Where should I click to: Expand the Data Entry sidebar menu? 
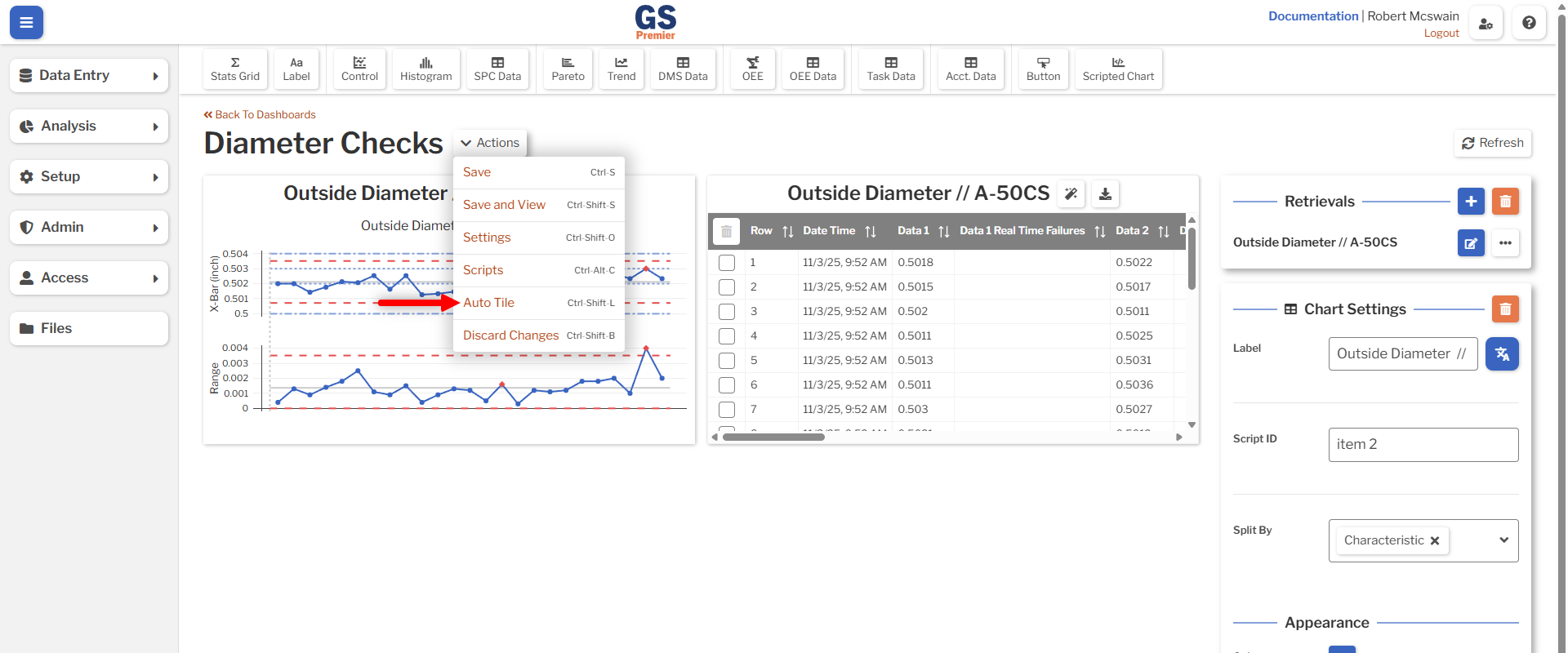click(x=89, y=76)
